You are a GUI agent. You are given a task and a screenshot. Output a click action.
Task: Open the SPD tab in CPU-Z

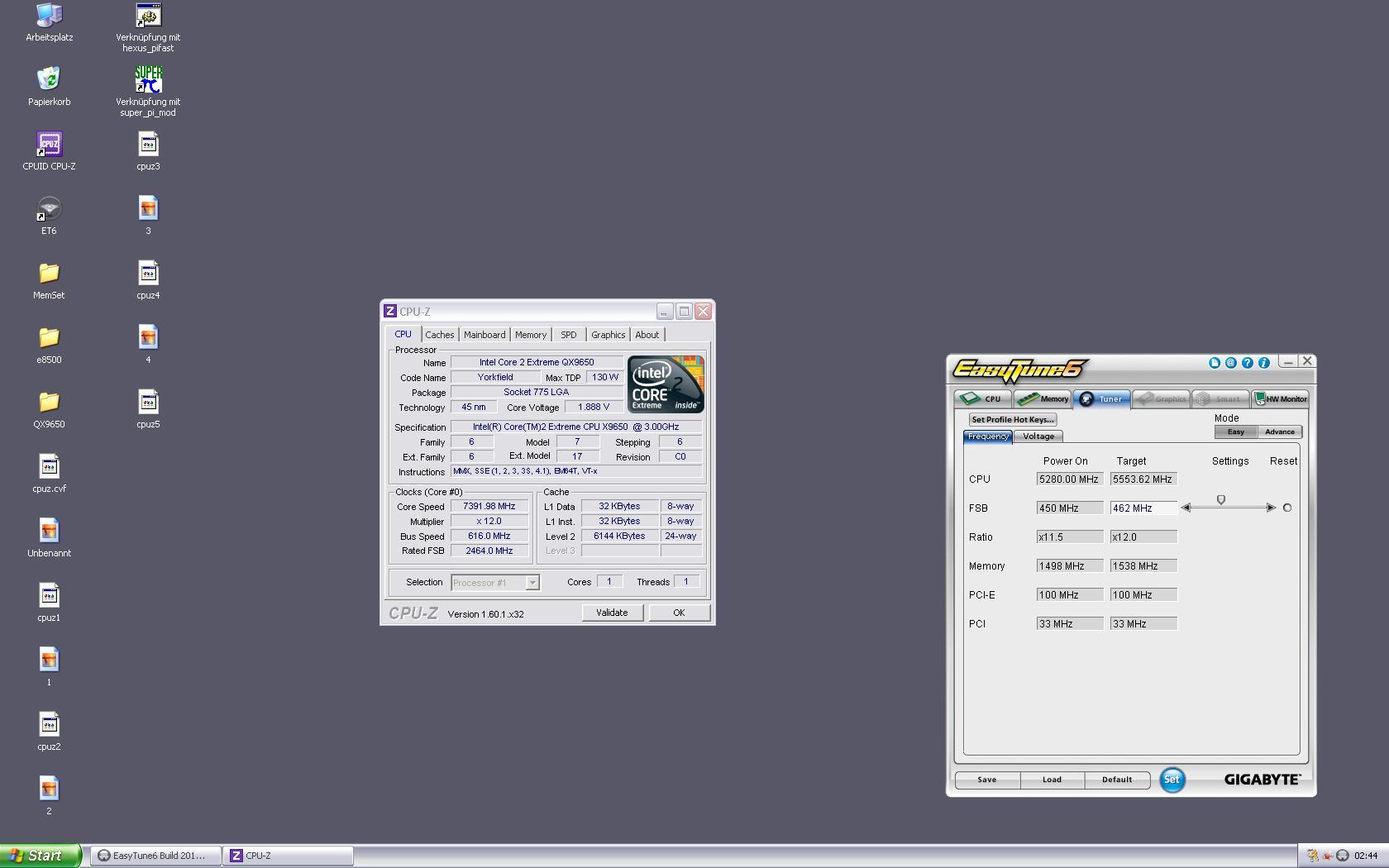click(x=569, y=335)
